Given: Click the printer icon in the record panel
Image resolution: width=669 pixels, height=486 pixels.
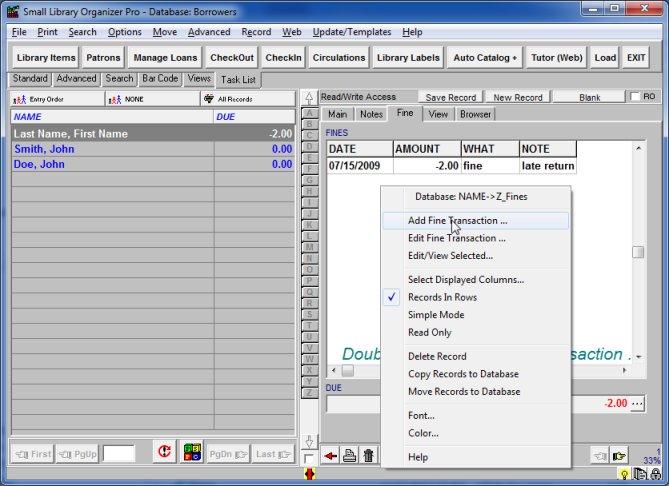Looking at the screenshot, I should (349, 456).
